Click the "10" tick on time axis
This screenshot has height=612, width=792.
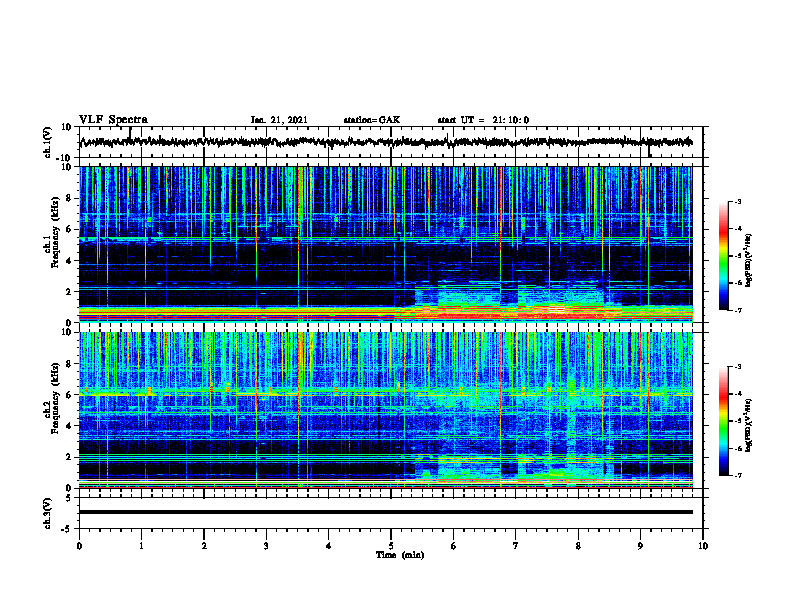703,546
